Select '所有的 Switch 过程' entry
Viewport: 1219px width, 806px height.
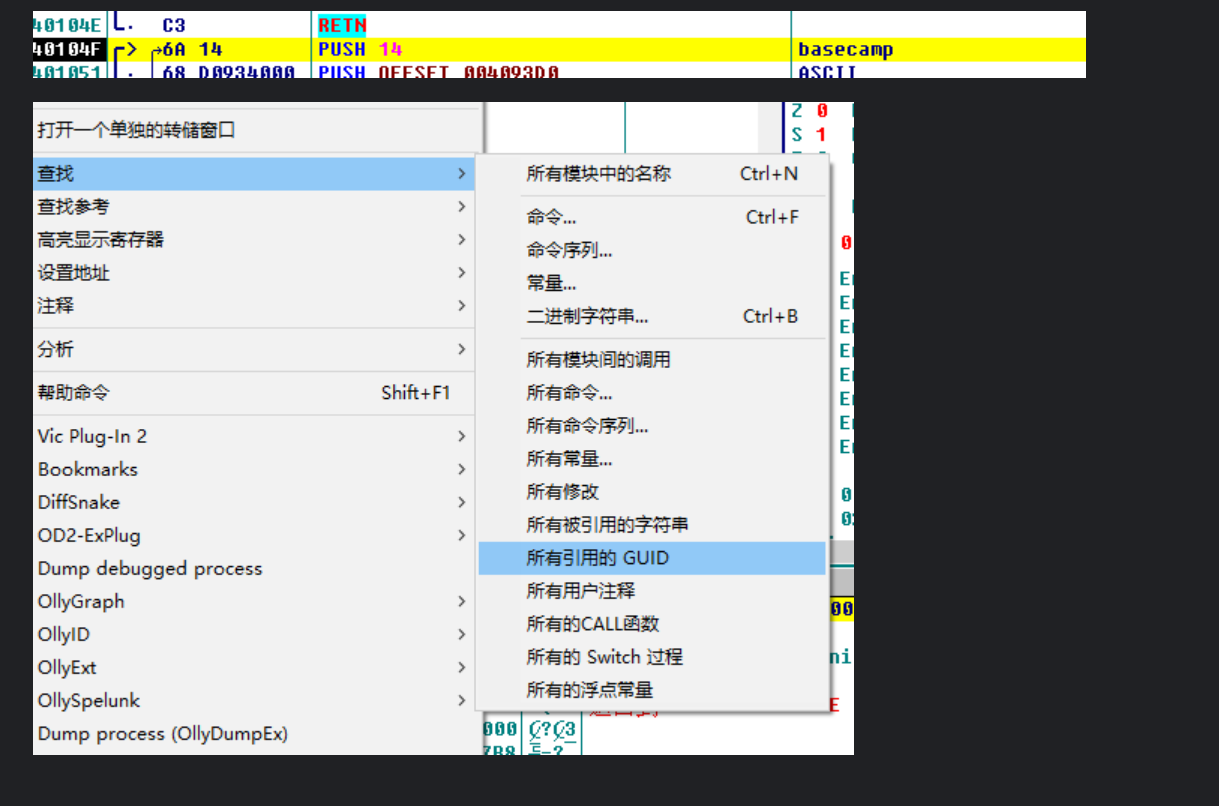point(604,657)
